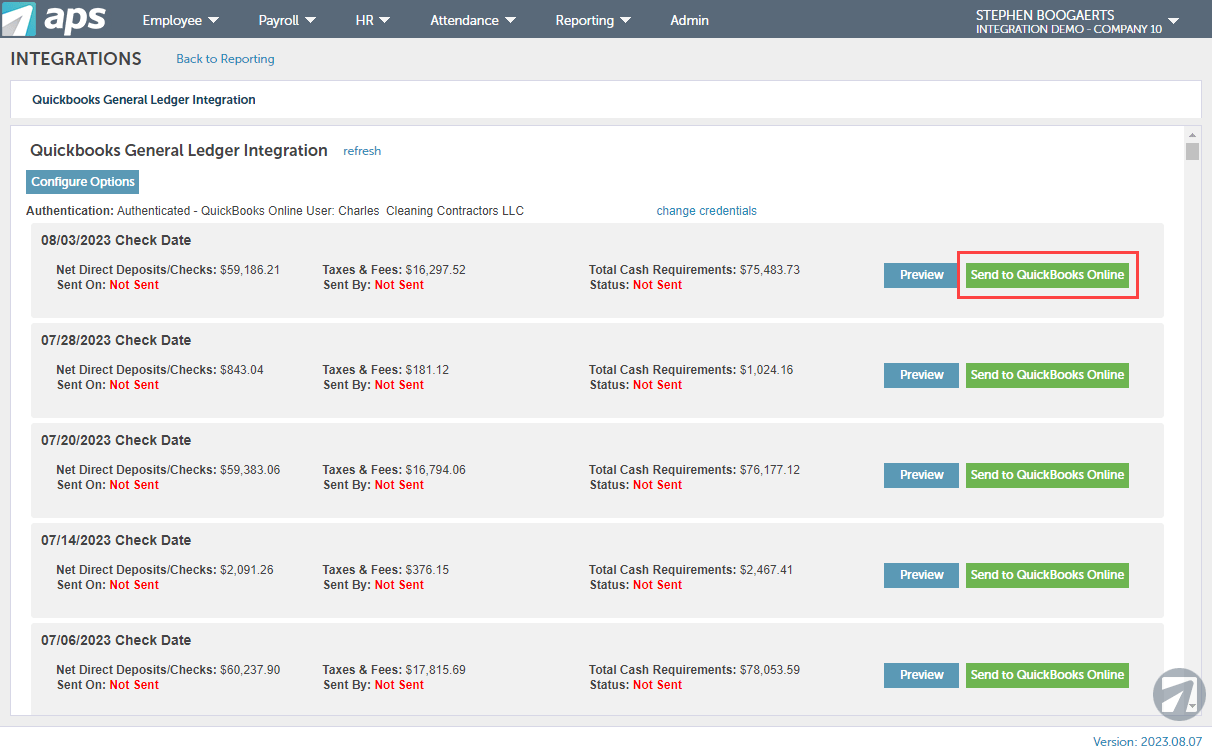Click the refresh link
This screenshot has width=1212, height=756.
pos(362,151)
